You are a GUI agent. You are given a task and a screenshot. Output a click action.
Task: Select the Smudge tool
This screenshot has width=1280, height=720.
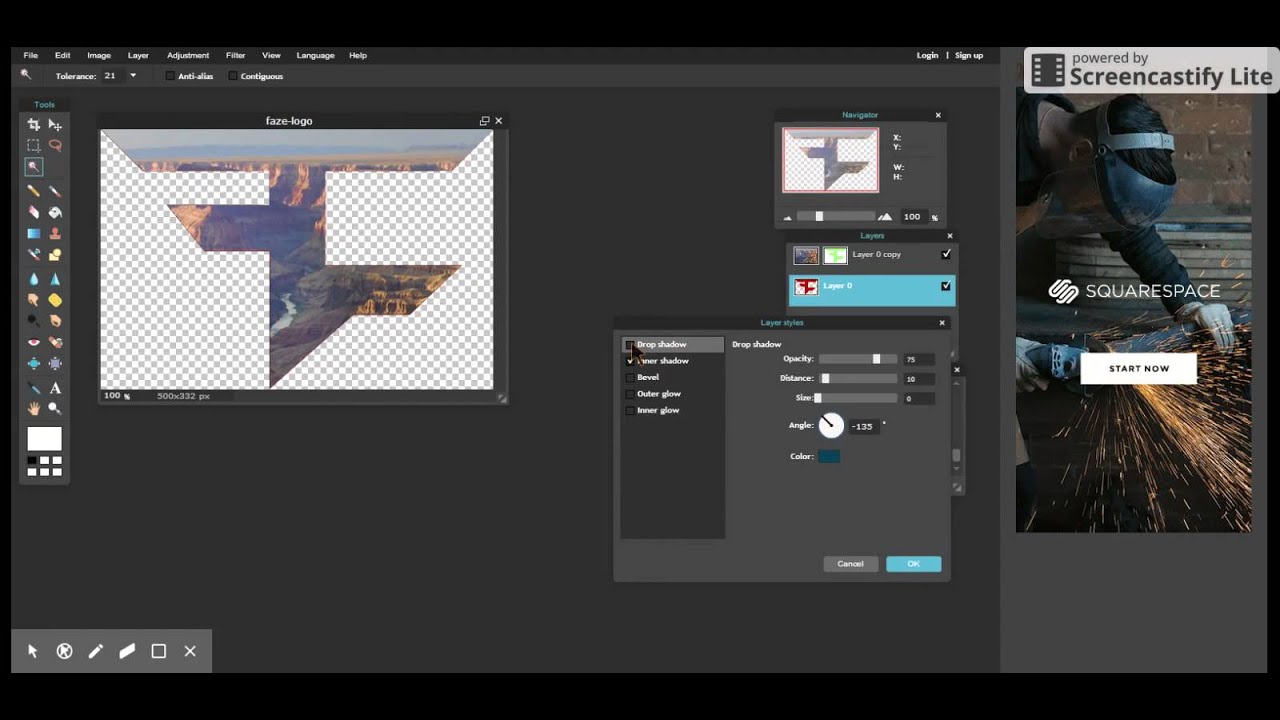33,300
